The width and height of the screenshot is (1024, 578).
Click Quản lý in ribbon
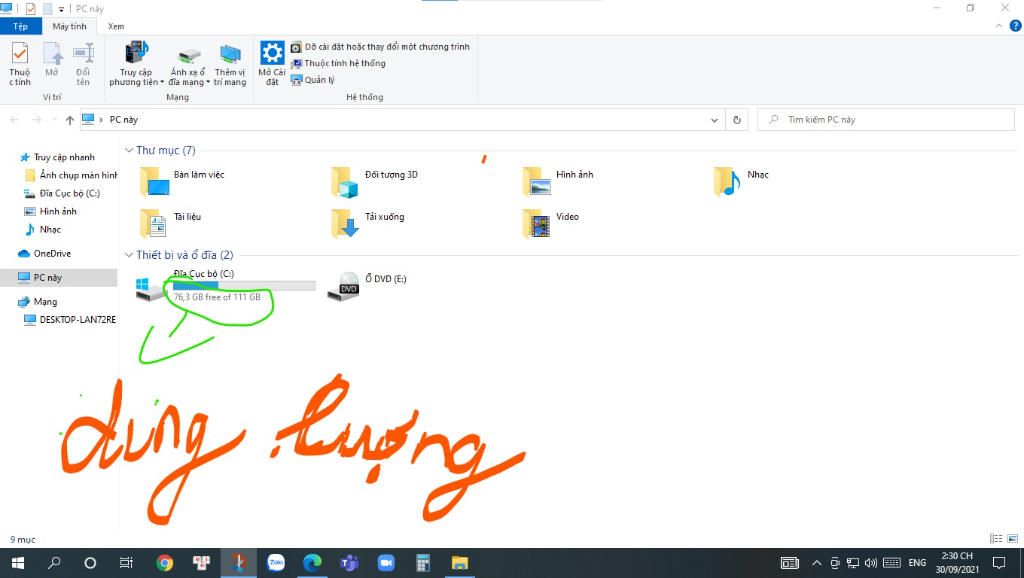click(312, 80)
